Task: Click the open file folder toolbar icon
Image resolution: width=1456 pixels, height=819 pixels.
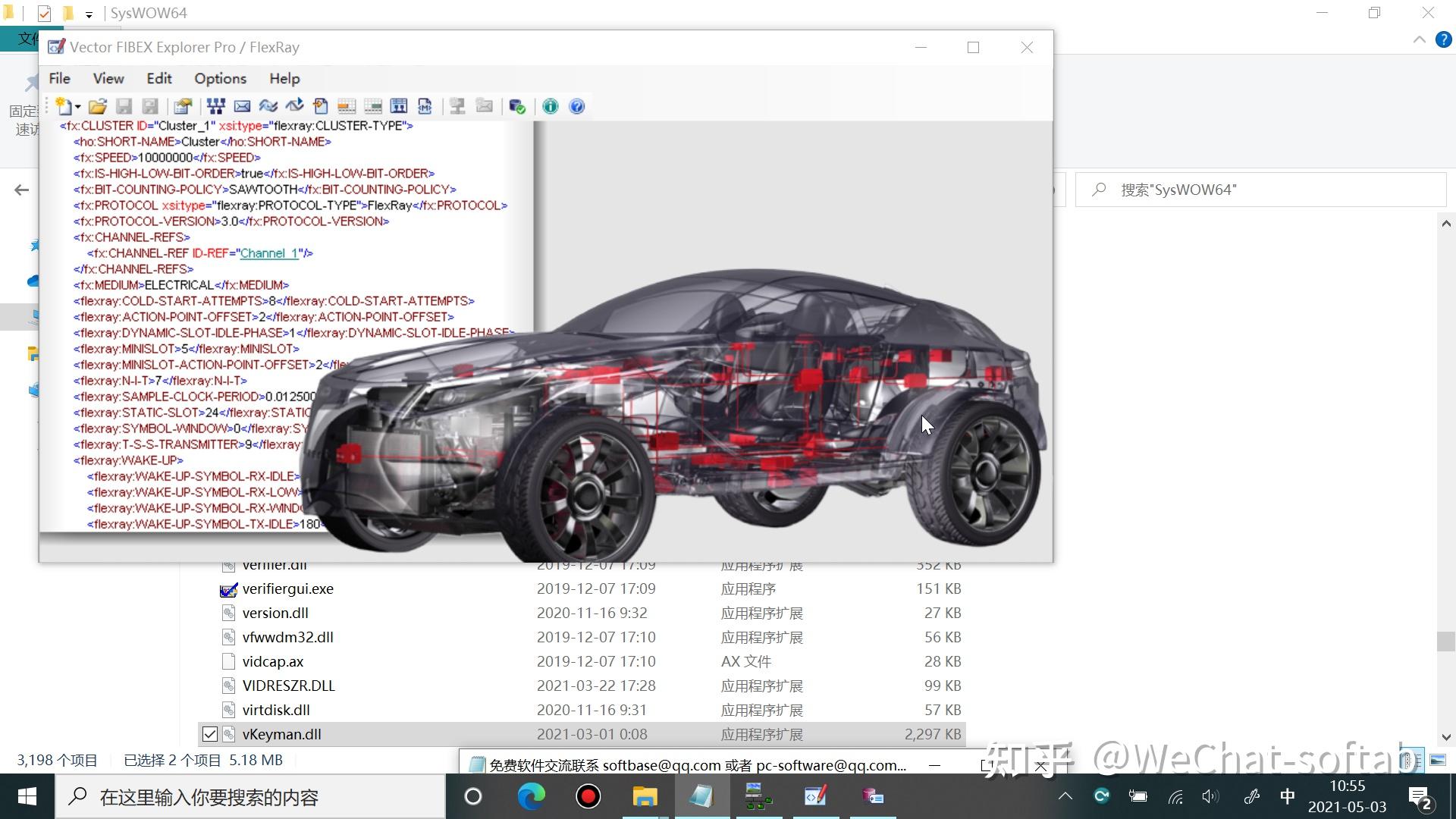Action: click(97, 107)
